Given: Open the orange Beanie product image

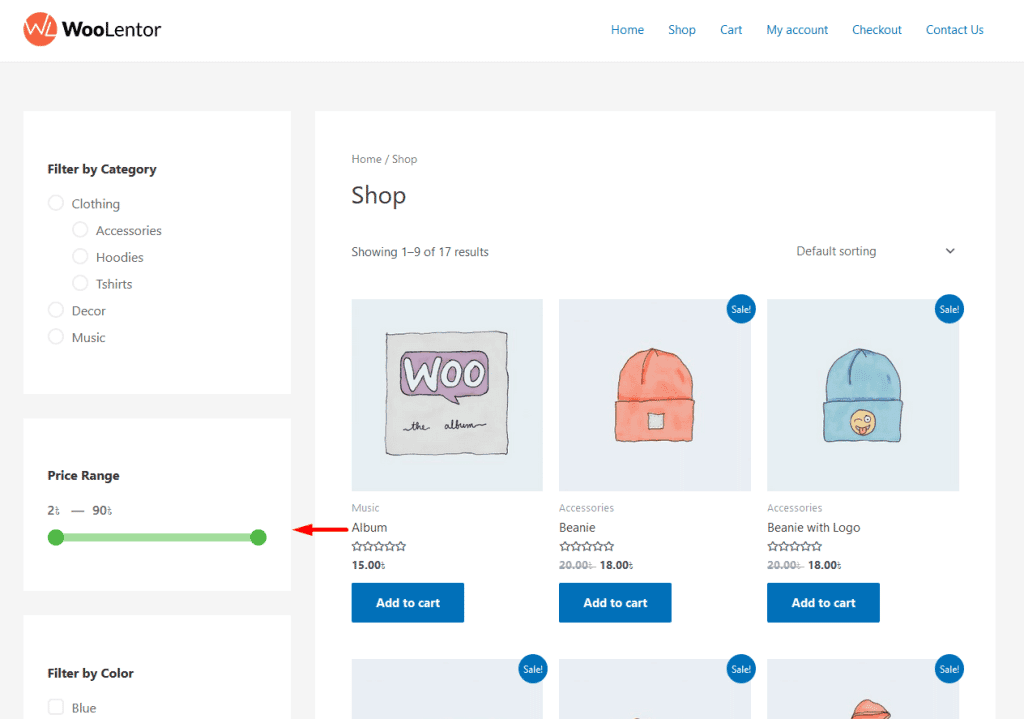Looking at the screenshot, I should 655,395.
